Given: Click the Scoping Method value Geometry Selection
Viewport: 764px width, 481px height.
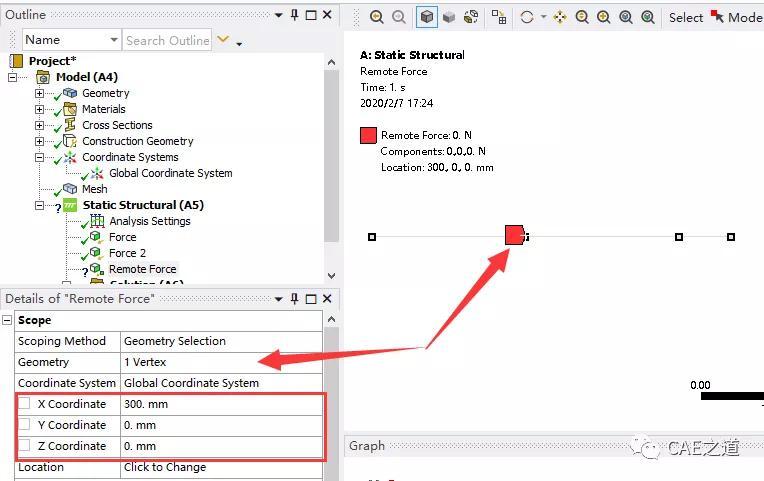Looking at the screenshot, I should pyautogui.click(x=221, y=341).
